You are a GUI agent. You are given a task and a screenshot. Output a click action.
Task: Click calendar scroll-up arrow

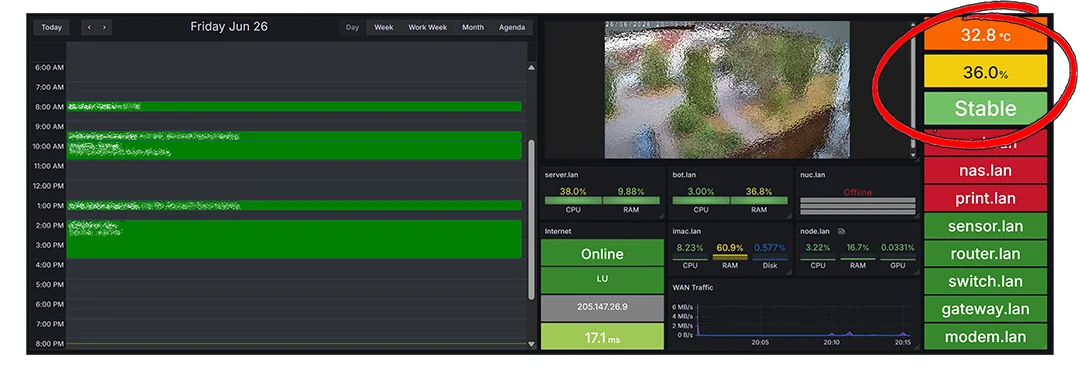[x=531, y=68]
